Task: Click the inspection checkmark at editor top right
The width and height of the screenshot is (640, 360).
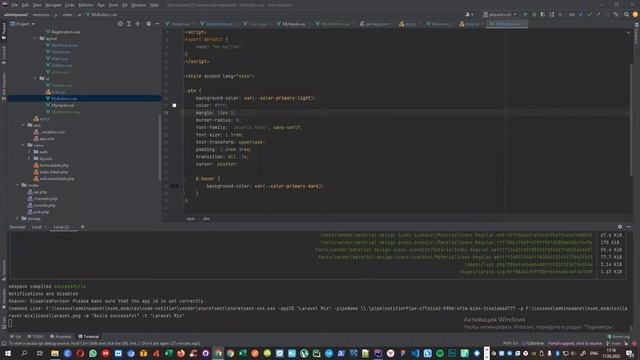Action: [628, 32]
